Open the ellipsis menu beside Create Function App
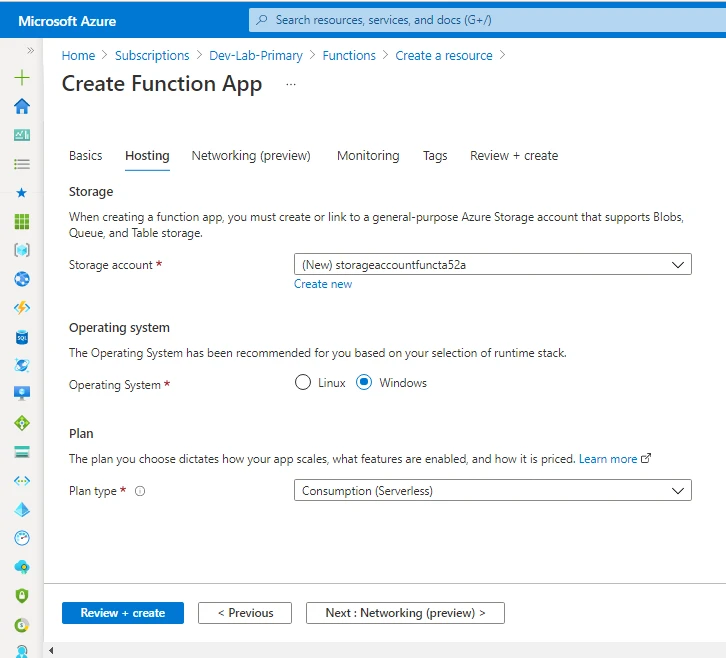Image resolution: width=726 pixels, height=658 pixels. (291, 85)
